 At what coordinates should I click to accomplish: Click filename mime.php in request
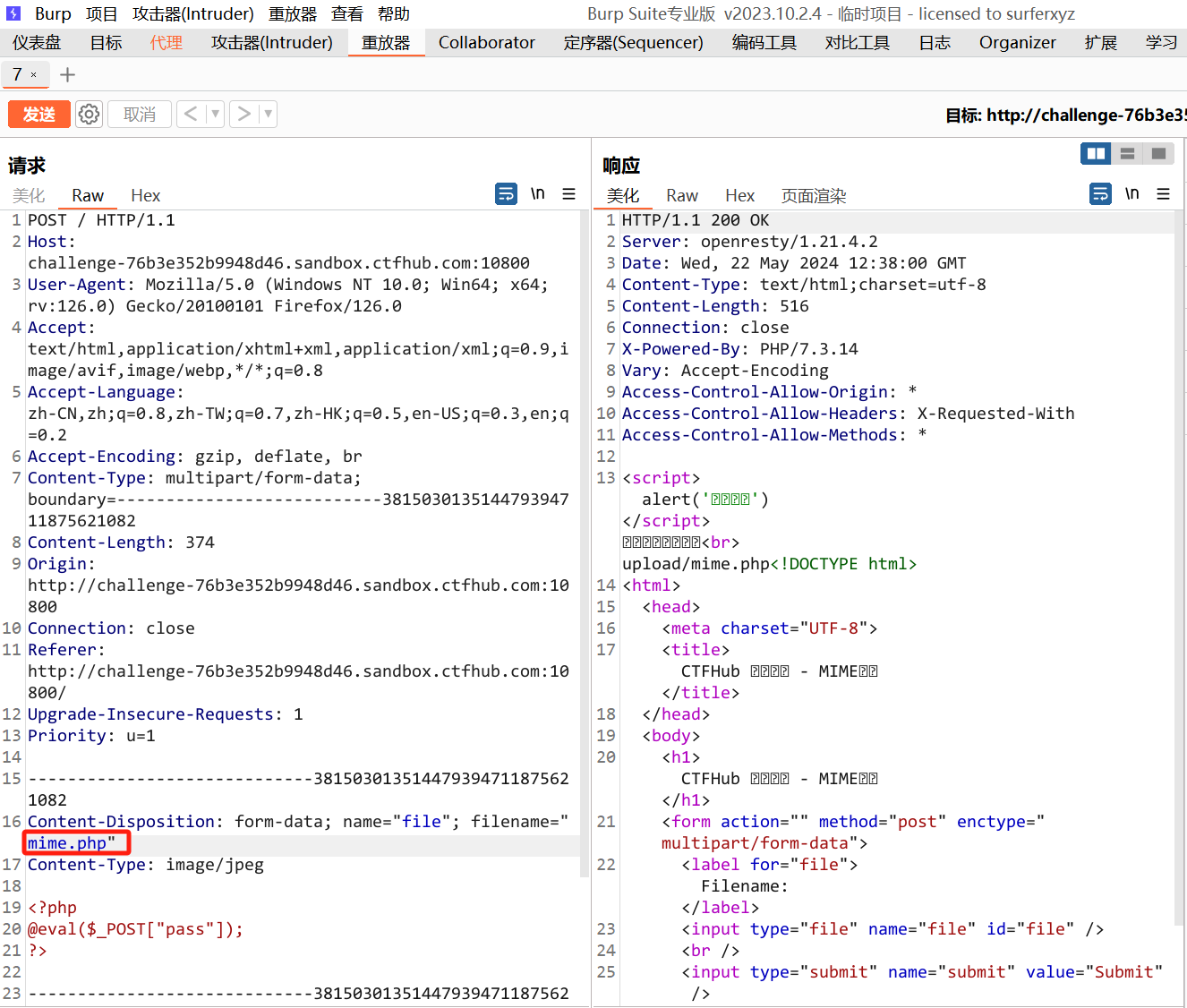pos(67,843)
